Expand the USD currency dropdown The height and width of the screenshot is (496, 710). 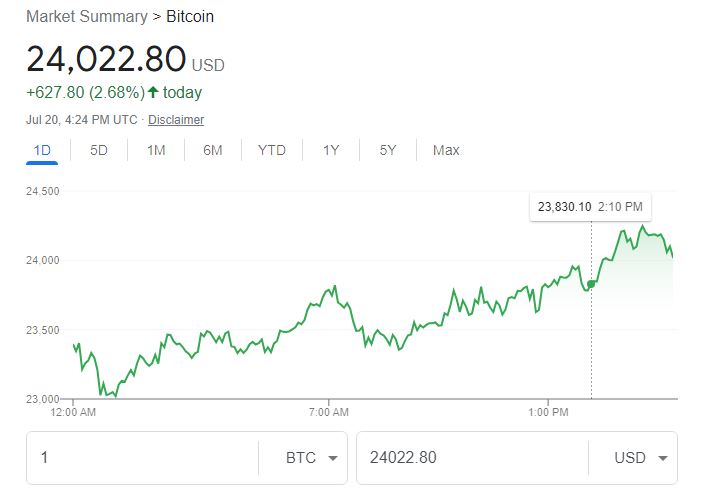pyautogui.click(x=640, y=458)
